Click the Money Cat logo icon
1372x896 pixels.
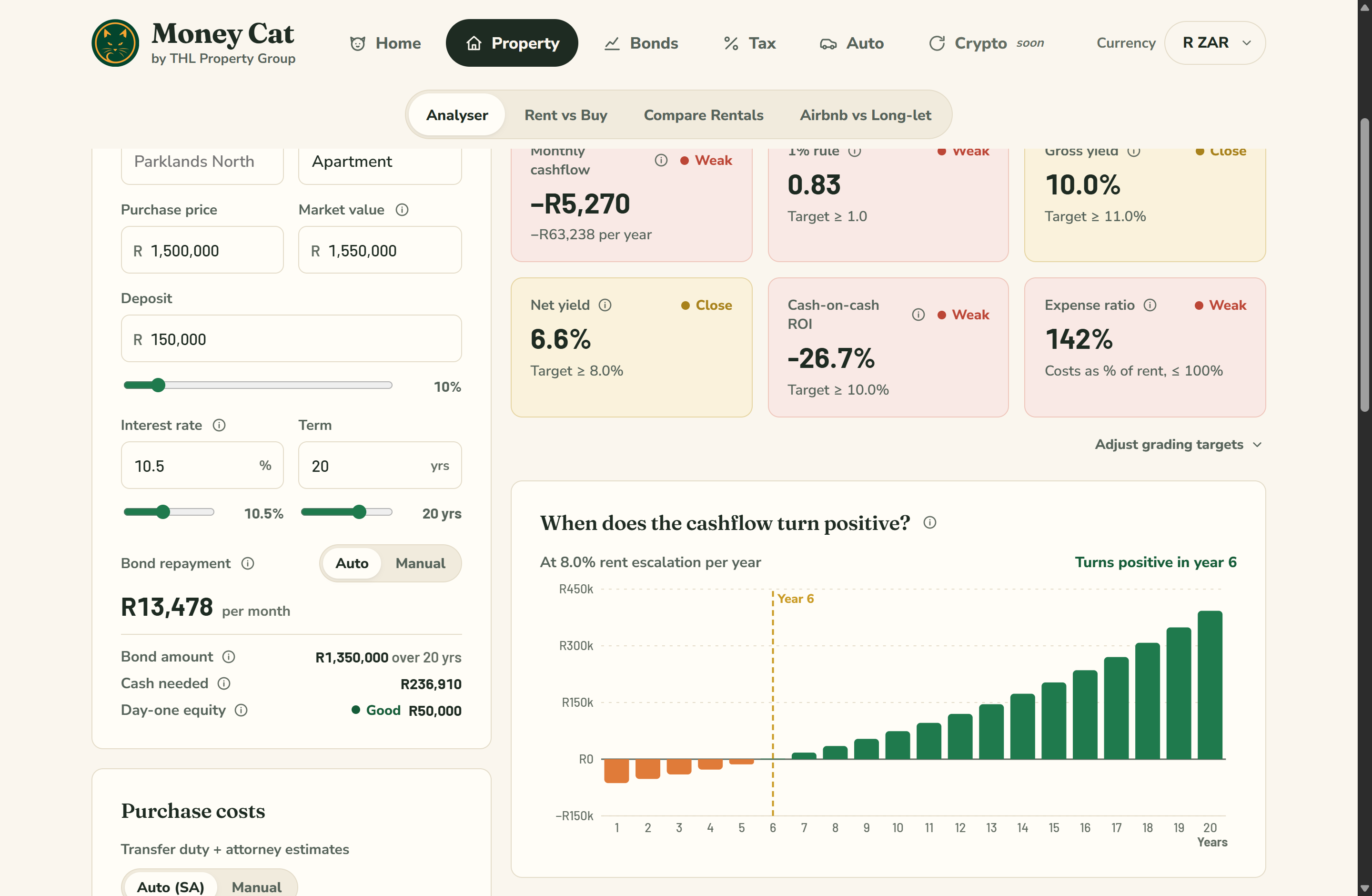115,43
